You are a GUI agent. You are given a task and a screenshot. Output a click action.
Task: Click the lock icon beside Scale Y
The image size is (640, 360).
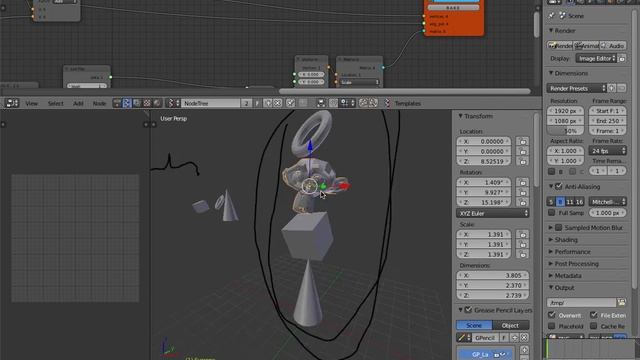click(522, 244)
